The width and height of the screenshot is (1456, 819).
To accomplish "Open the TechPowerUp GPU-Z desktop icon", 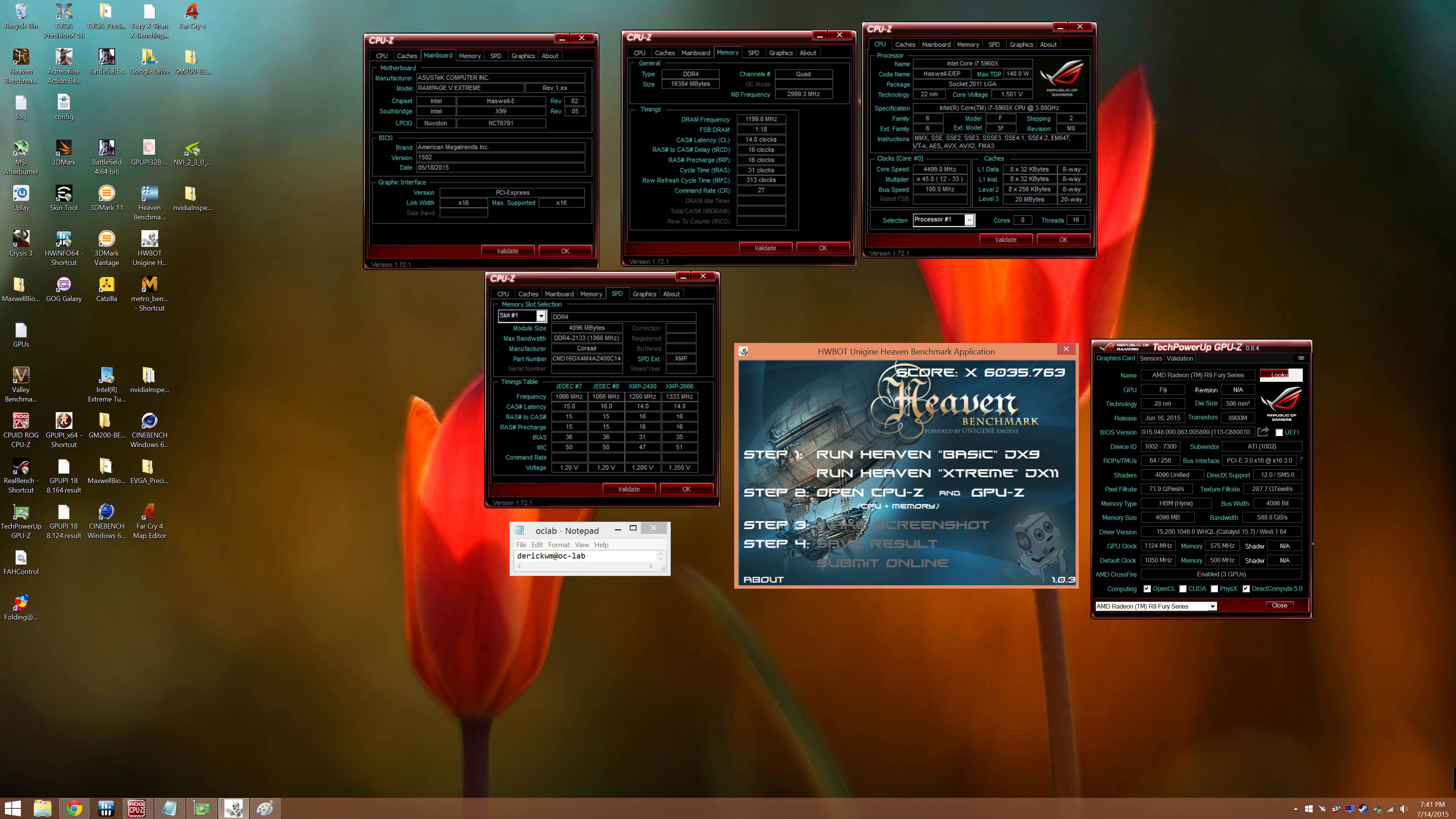I will 21,521.
